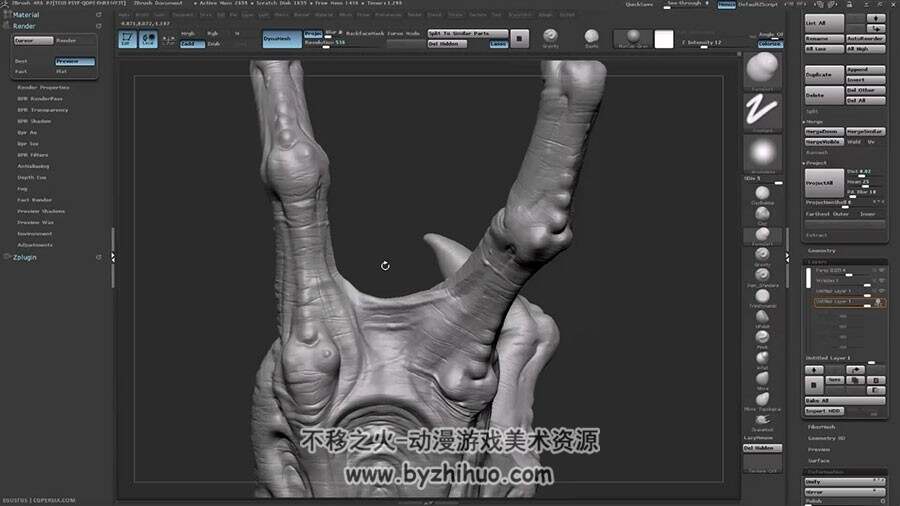Open the alpha thumbnail
The height and width of the screenshot is (506, 900).
(762, 153)
